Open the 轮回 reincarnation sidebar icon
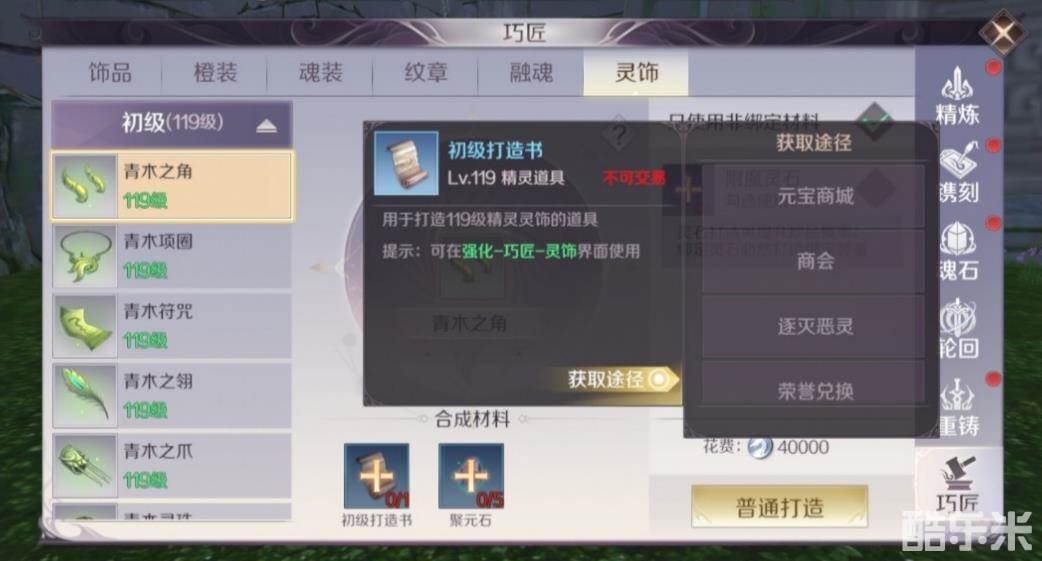The image size is (1042, 561). (958, 327)
